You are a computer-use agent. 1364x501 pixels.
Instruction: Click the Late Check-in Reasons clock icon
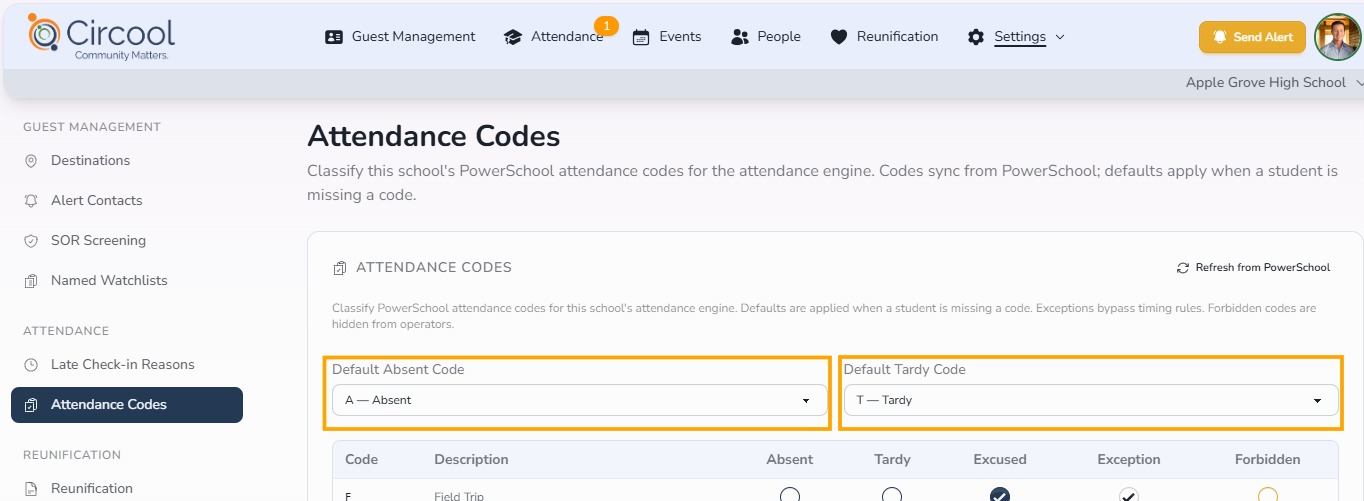pyautogui.click(x=31, y=365)
